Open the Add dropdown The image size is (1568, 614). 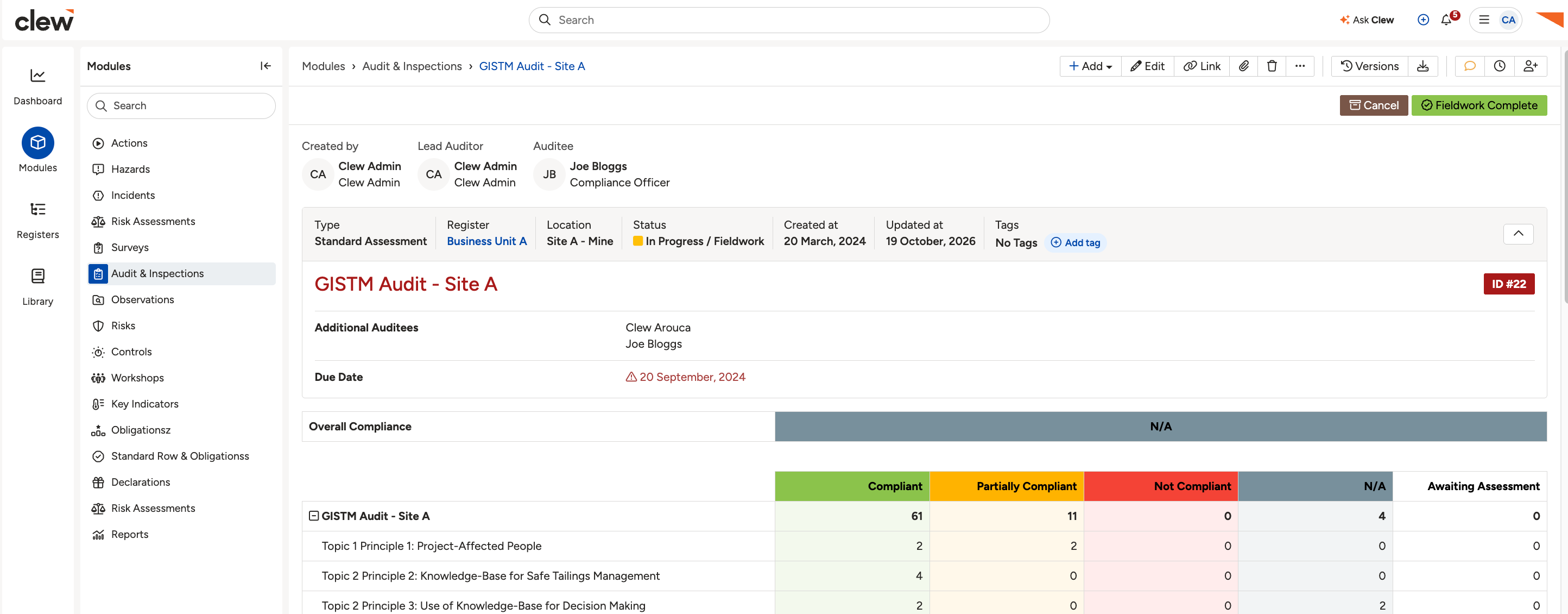point(1090,66)
